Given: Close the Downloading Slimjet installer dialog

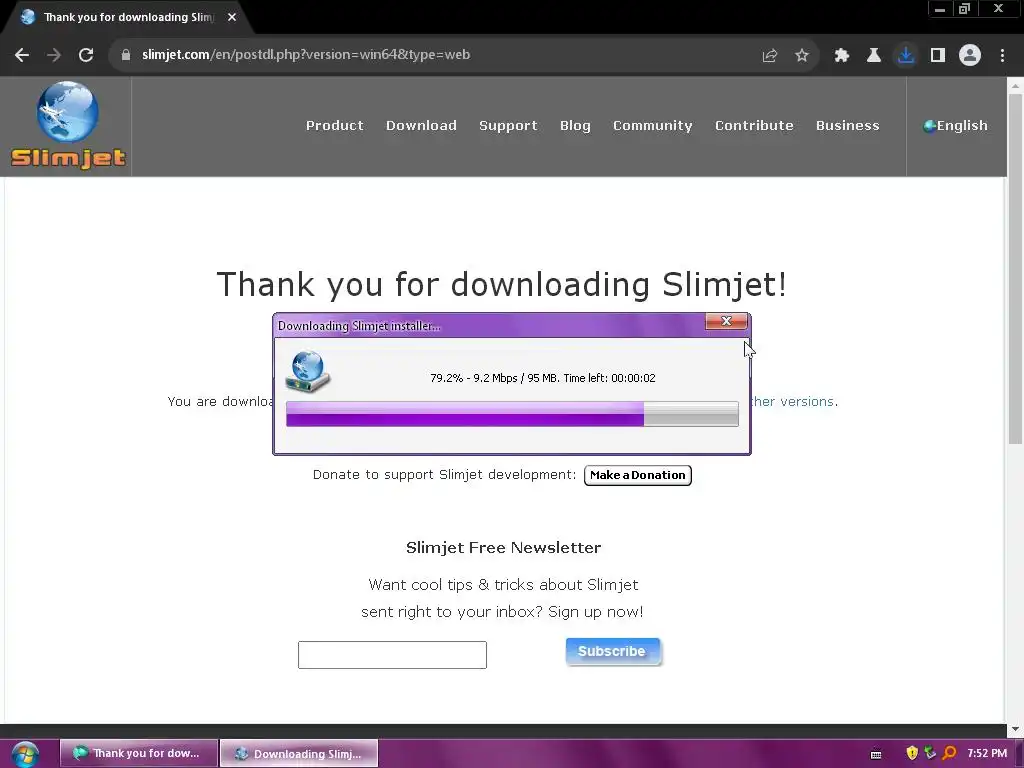Looking at the screenshot, I should [x=726, y=321].
